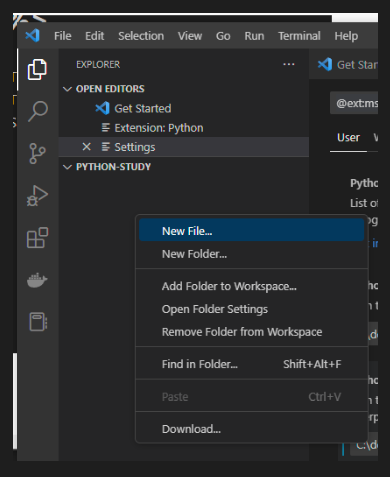Collapse the PYTHON-STUDY folder section
This screenshot has width=390, height=477.
[x=67, y=167]
